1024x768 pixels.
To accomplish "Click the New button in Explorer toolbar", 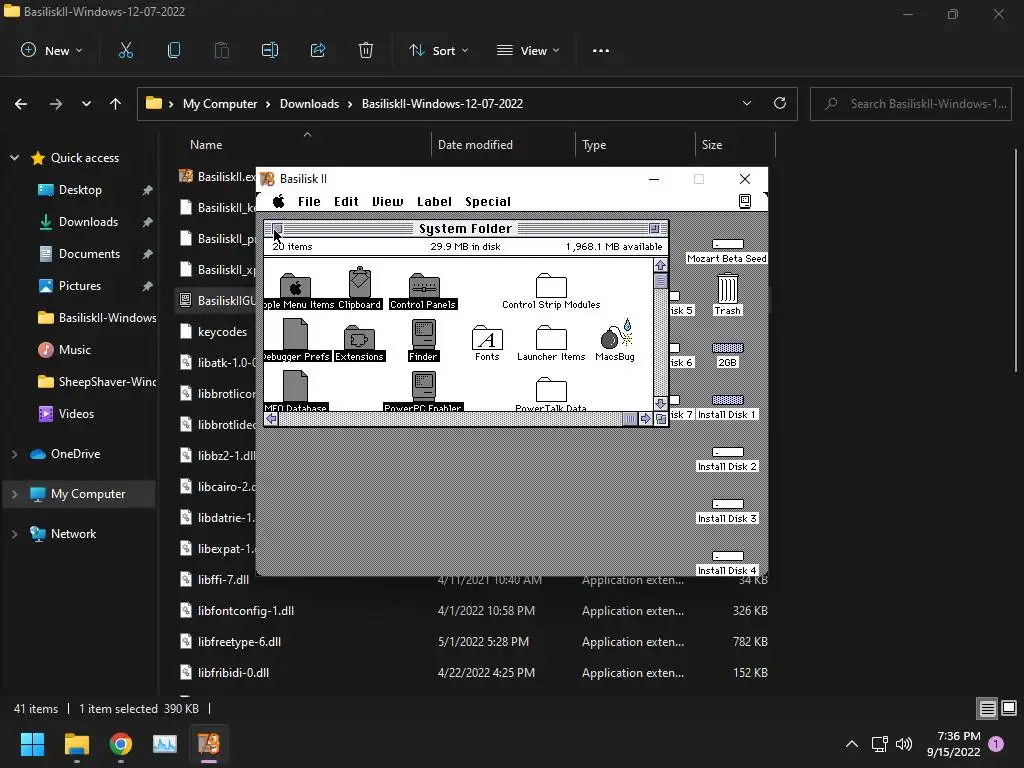I will pos(52,50).
